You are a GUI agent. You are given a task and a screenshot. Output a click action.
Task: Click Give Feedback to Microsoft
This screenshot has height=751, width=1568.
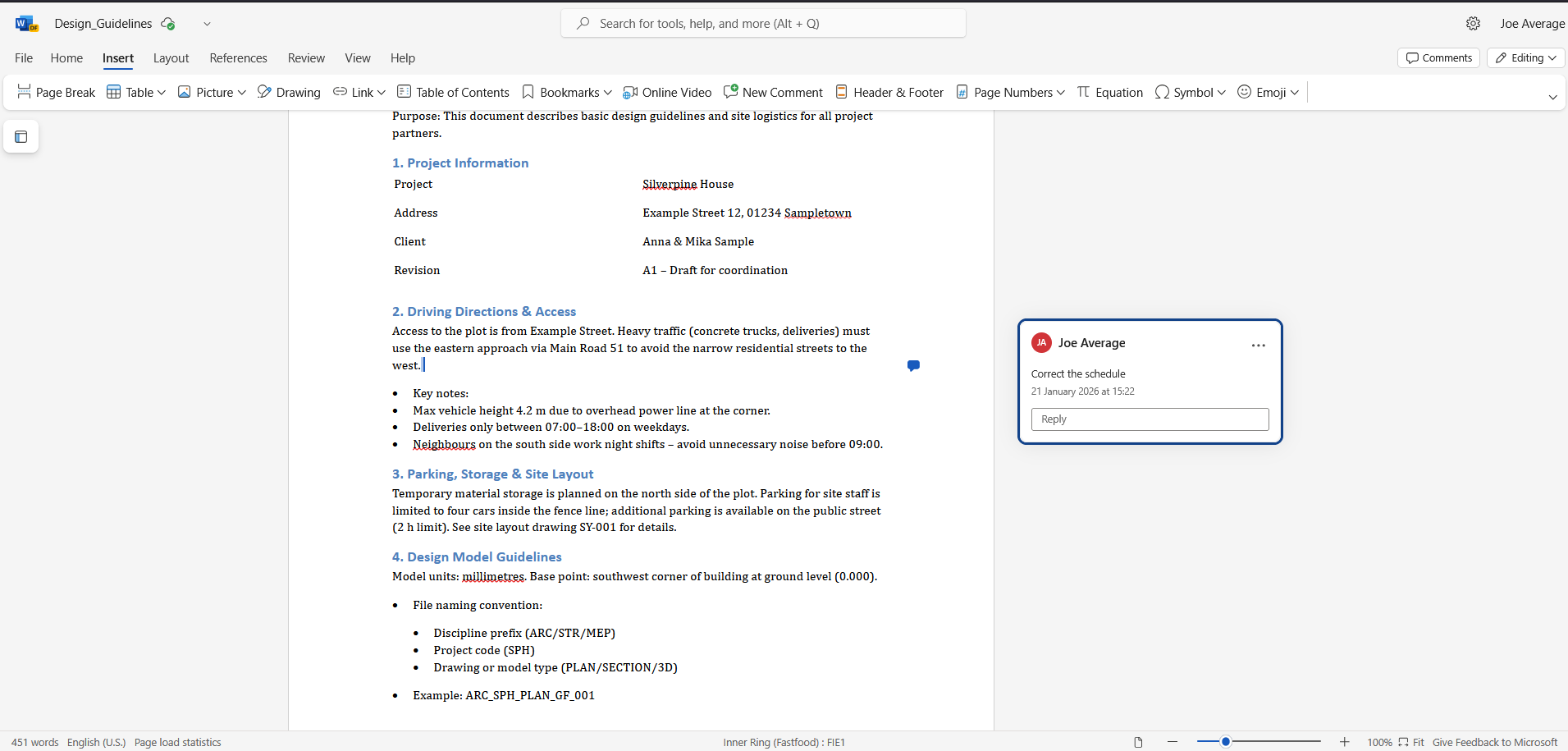tap(1494, 743)
